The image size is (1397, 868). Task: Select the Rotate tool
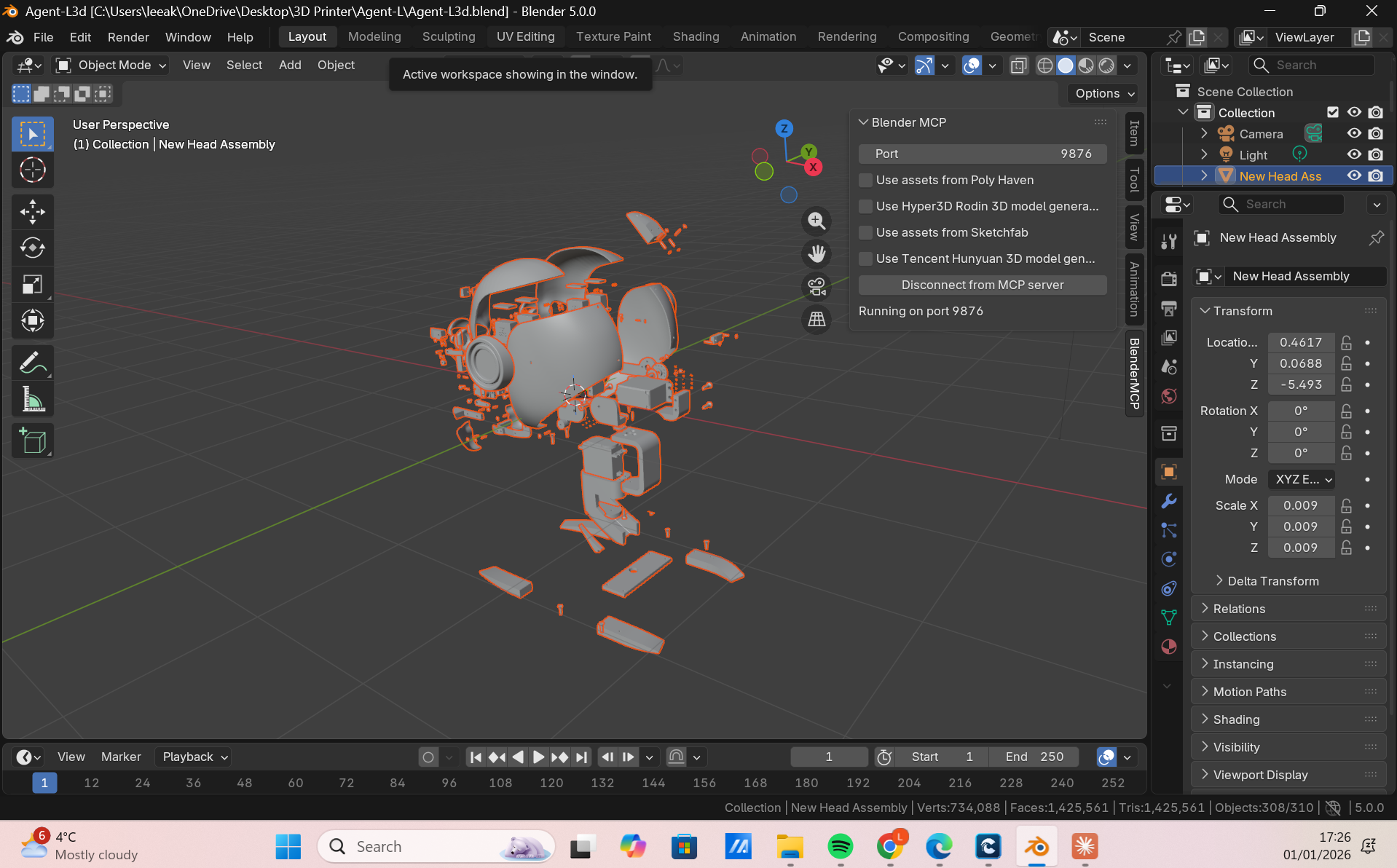(x=32, y=248)
